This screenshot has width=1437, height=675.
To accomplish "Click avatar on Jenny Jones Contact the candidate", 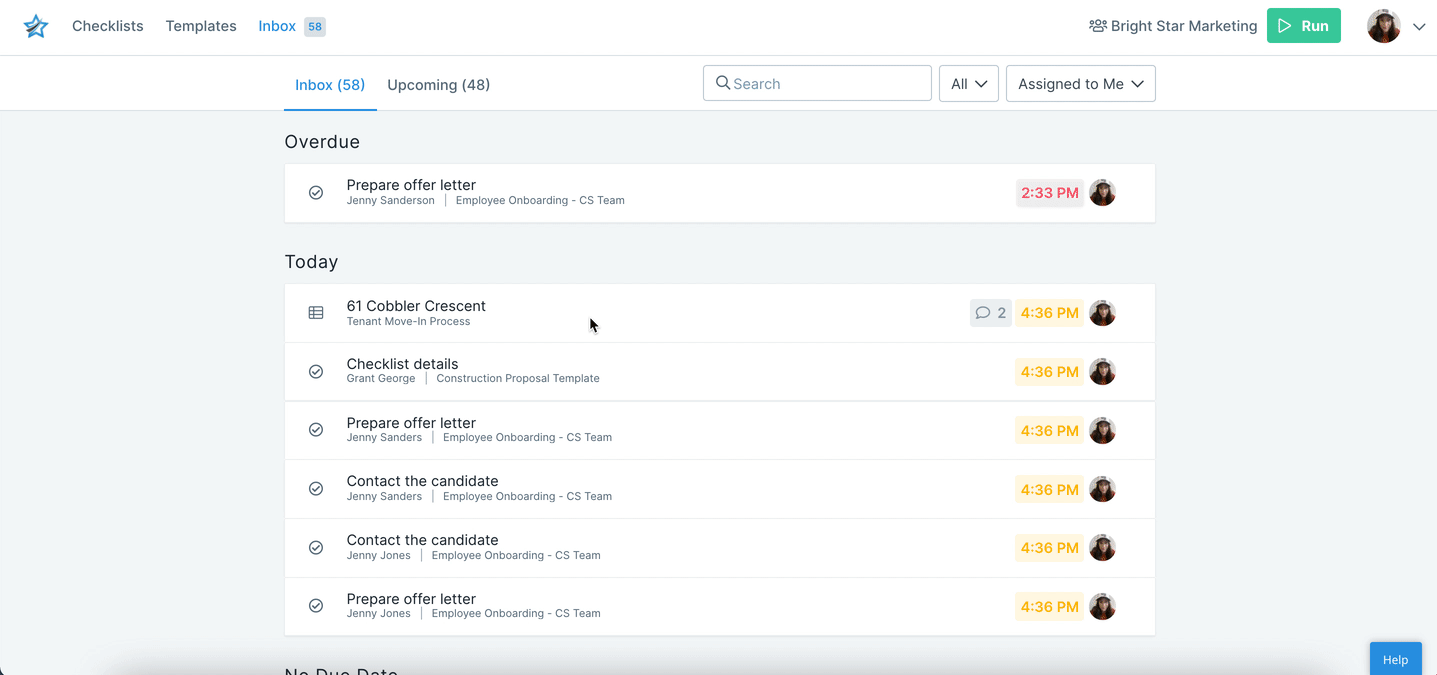I will 1102,548.
